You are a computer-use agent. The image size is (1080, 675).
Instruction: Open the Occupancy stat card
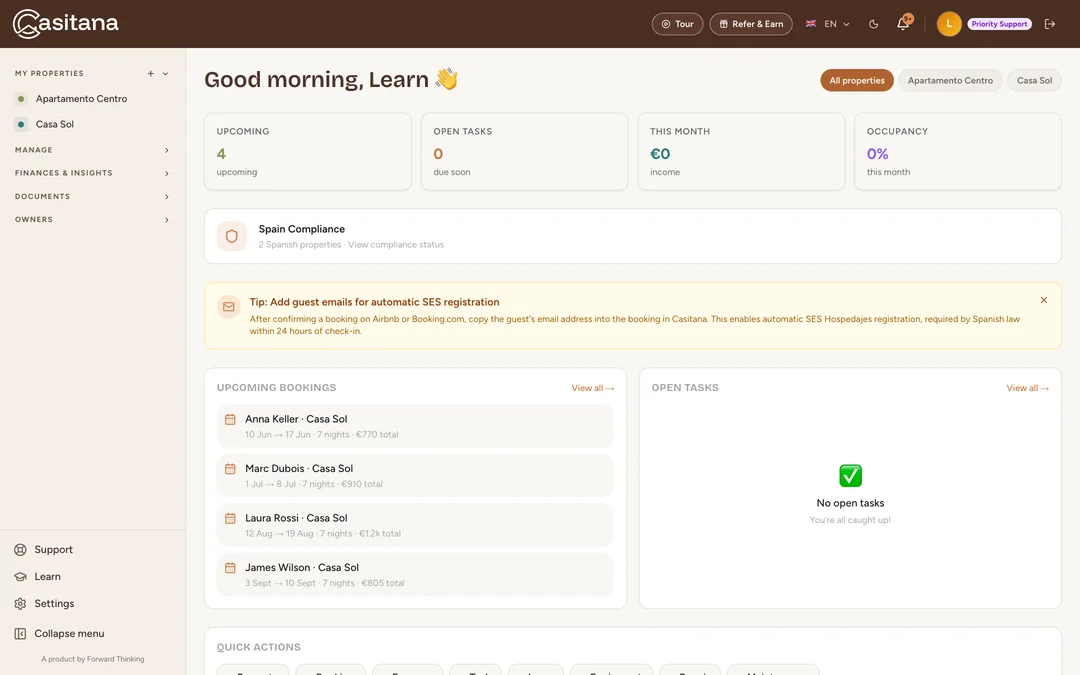tap(957, 152)
